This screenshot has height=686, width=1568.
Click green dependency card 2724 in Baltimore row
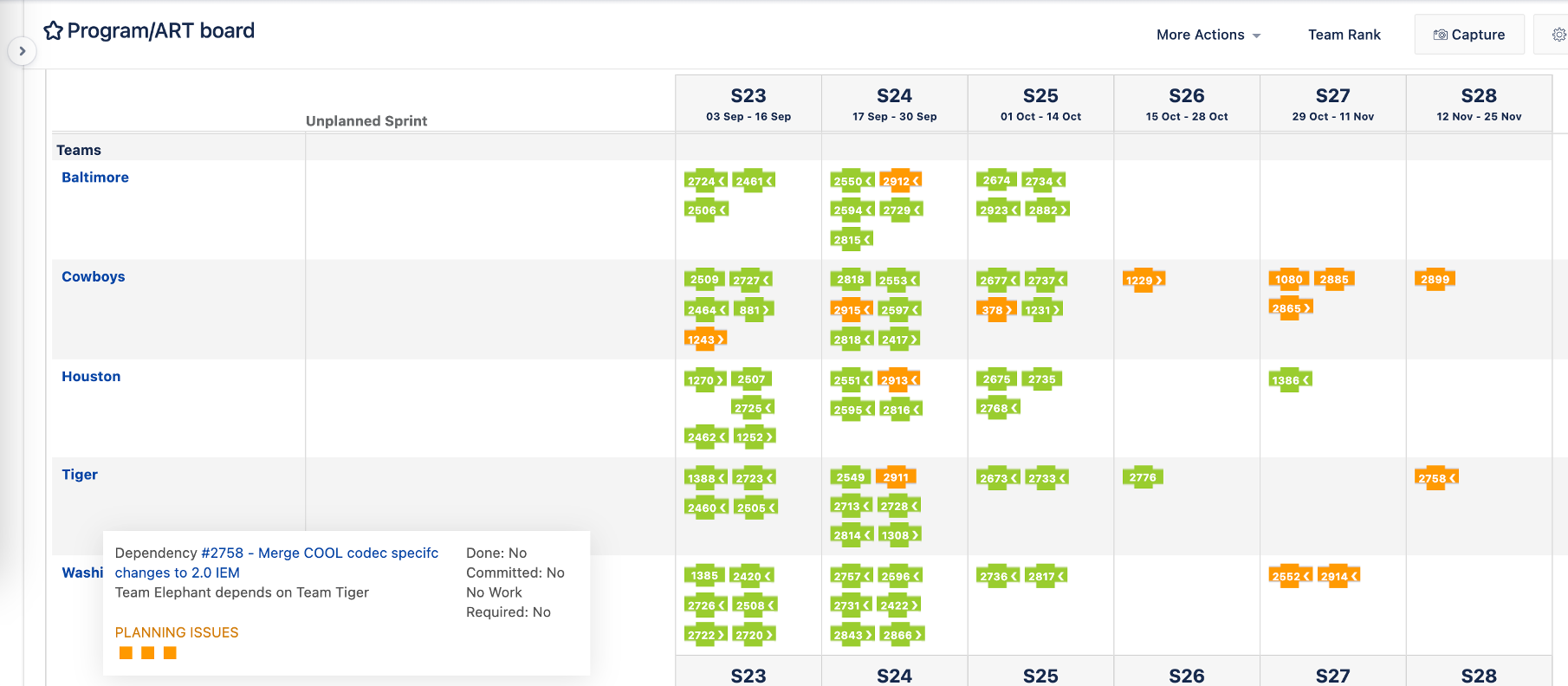click(706, 181)
